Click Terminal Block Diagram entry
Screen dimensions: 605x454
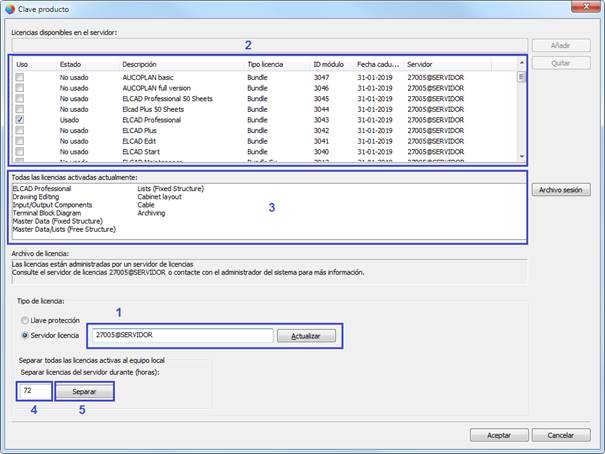pyautogui.click(x=47, y=213)
